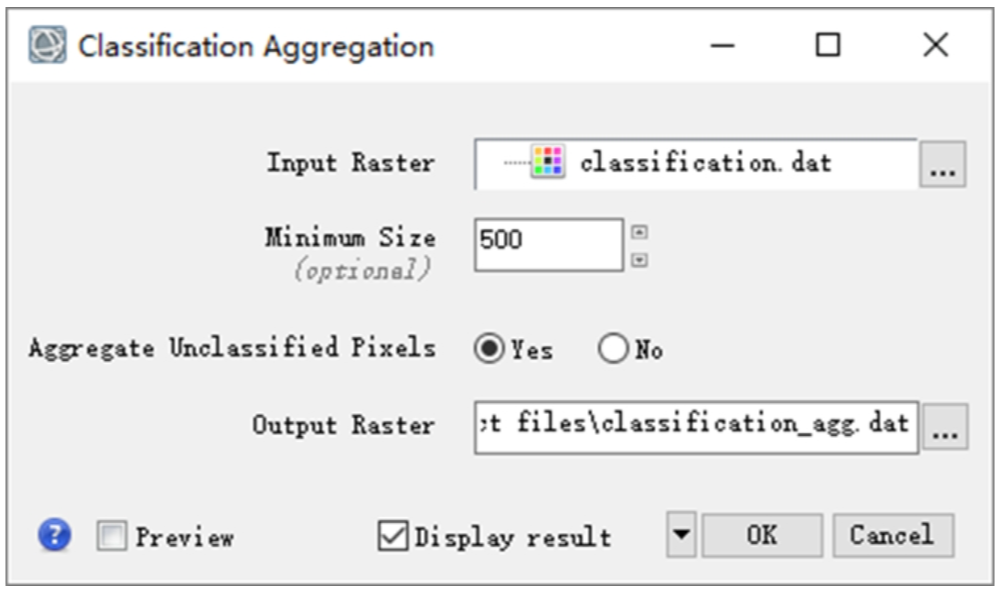Browse for the Input Raster file

(x=942, y=165)
